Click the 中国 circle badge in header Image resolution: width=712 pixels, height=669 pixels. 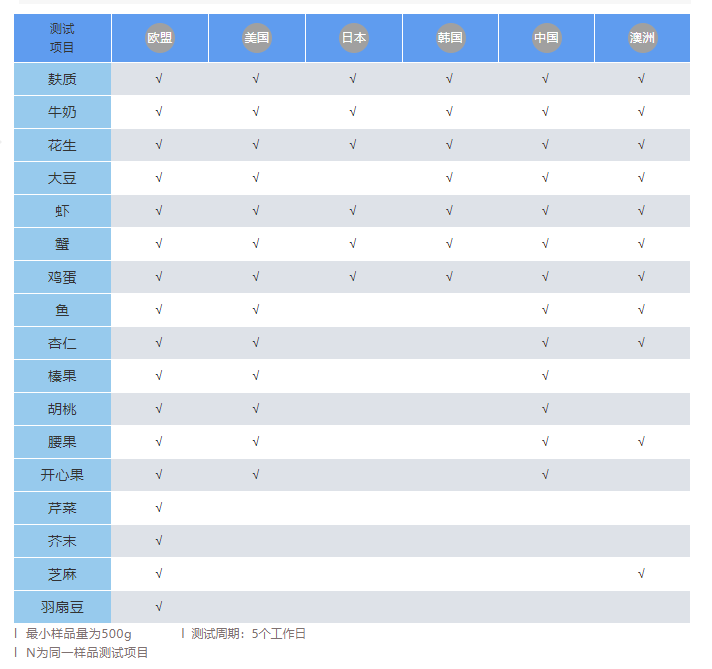coord(546,38)
